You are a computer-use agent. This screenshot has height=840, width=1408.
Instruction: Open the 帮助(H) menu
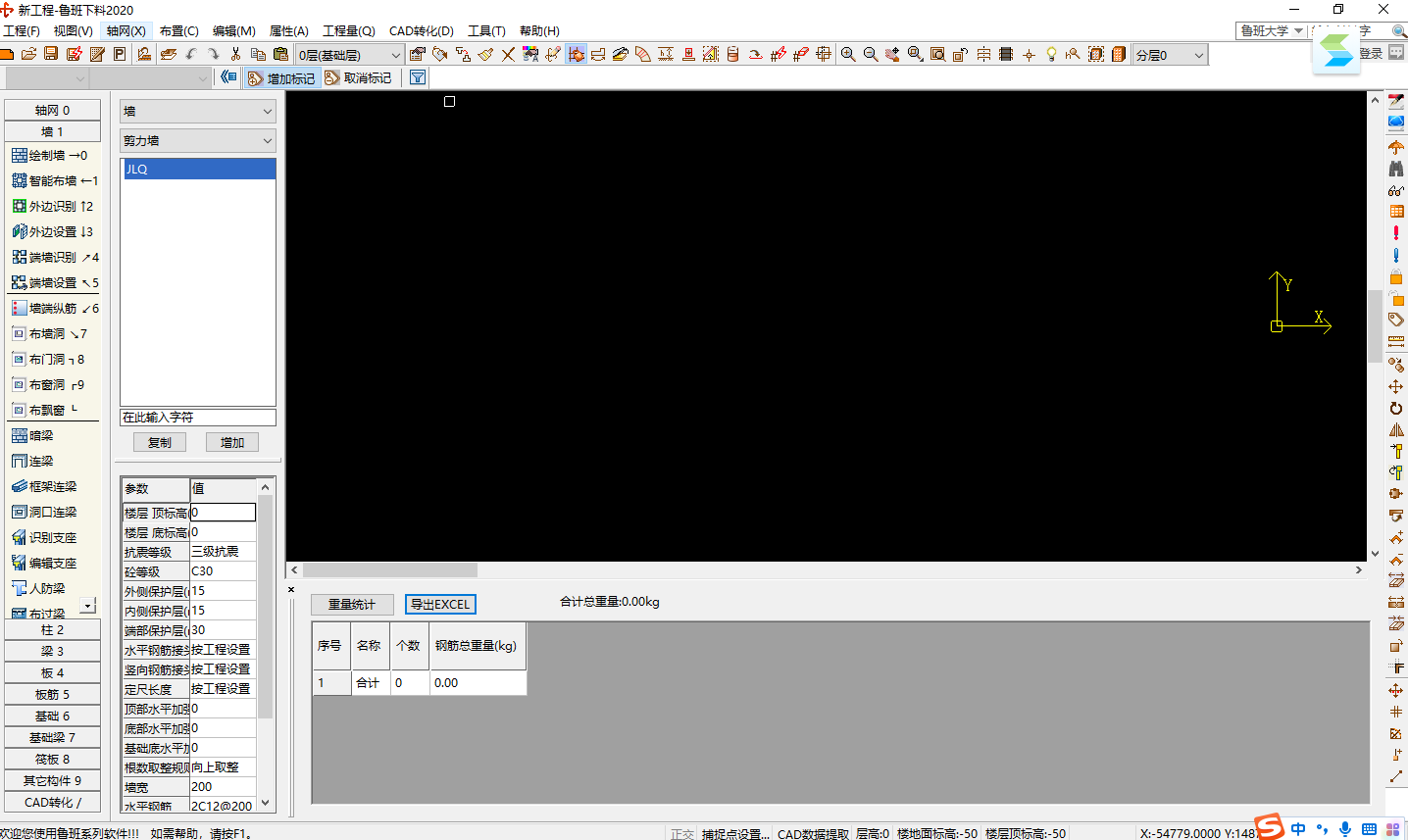[539, 31]
